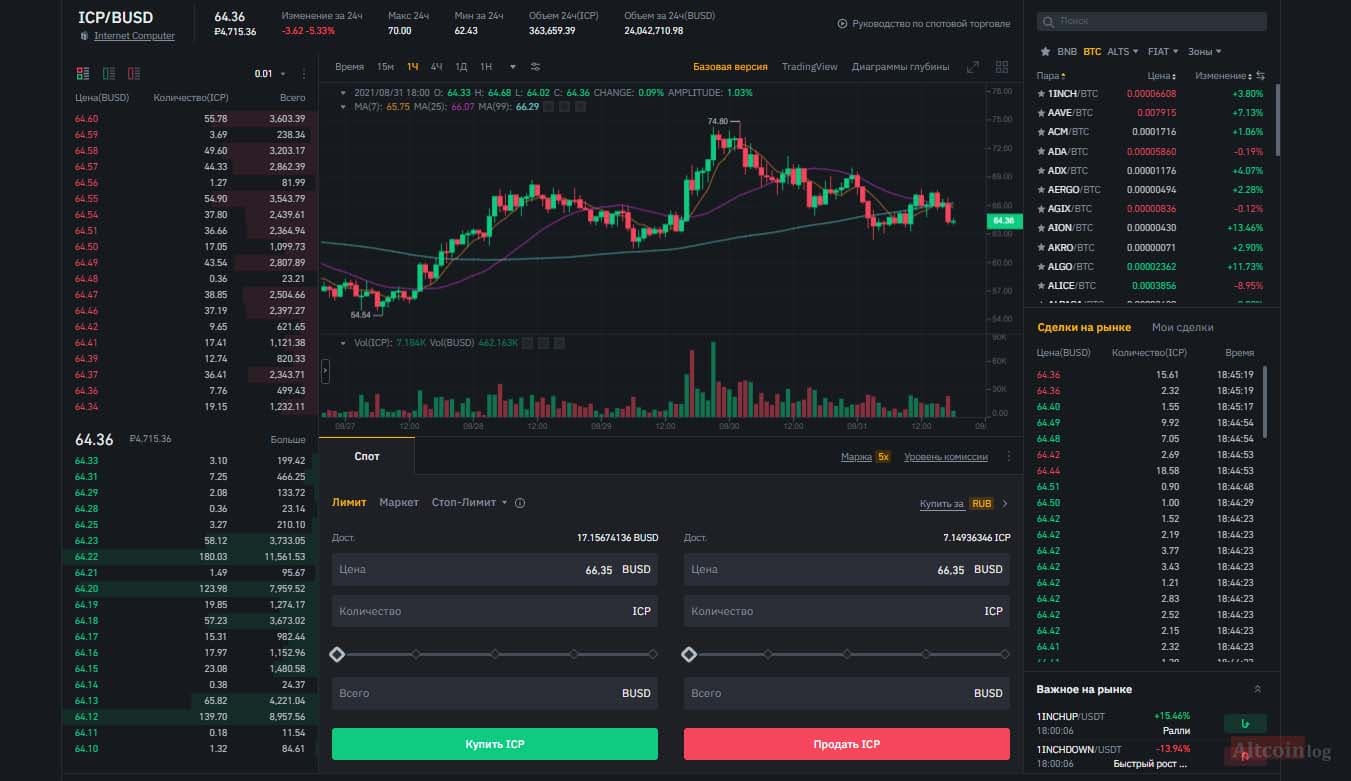The height and width of the screenshot is (781, 1351).
Task: Open Стоп-Лимит order type dropdown
Action: 469,503
